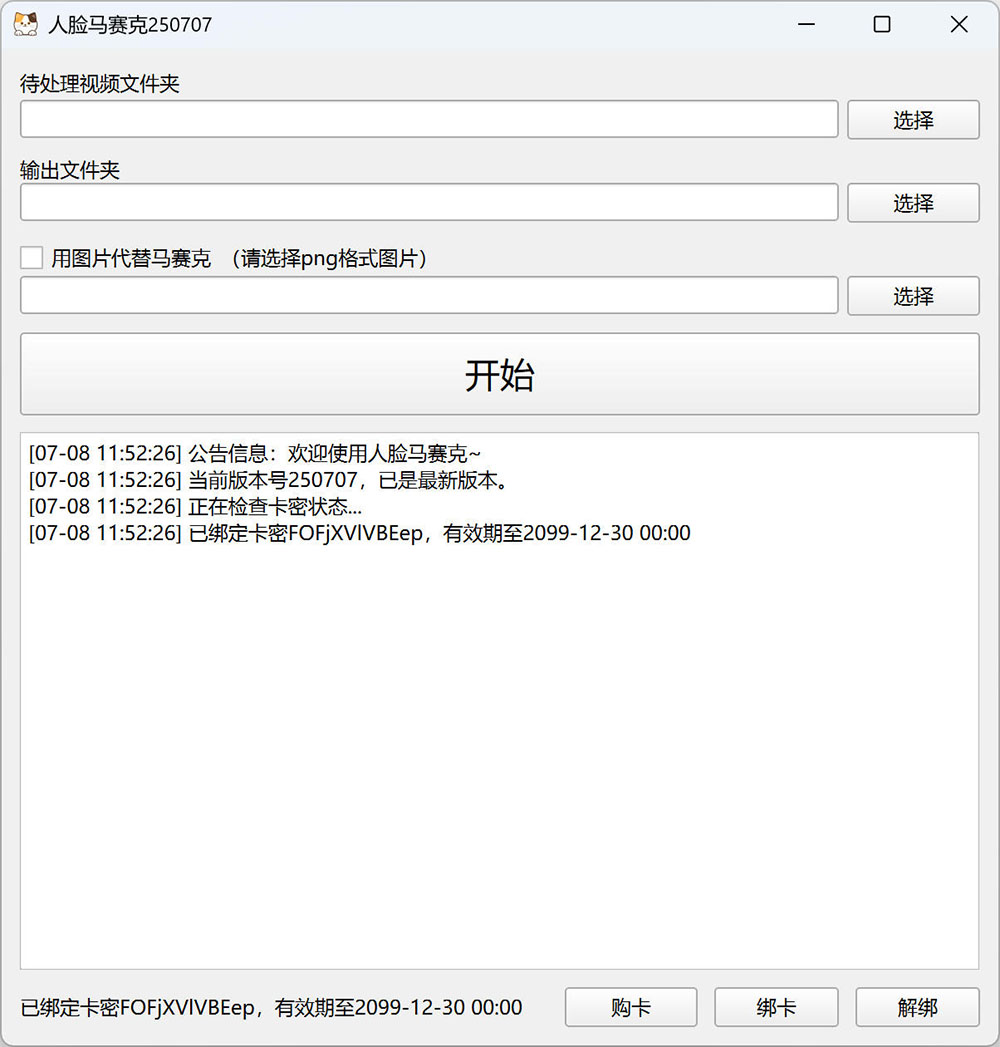The image size is (1000, 1047).
Task: Focus the png image path field
Action: coord(429,295)
